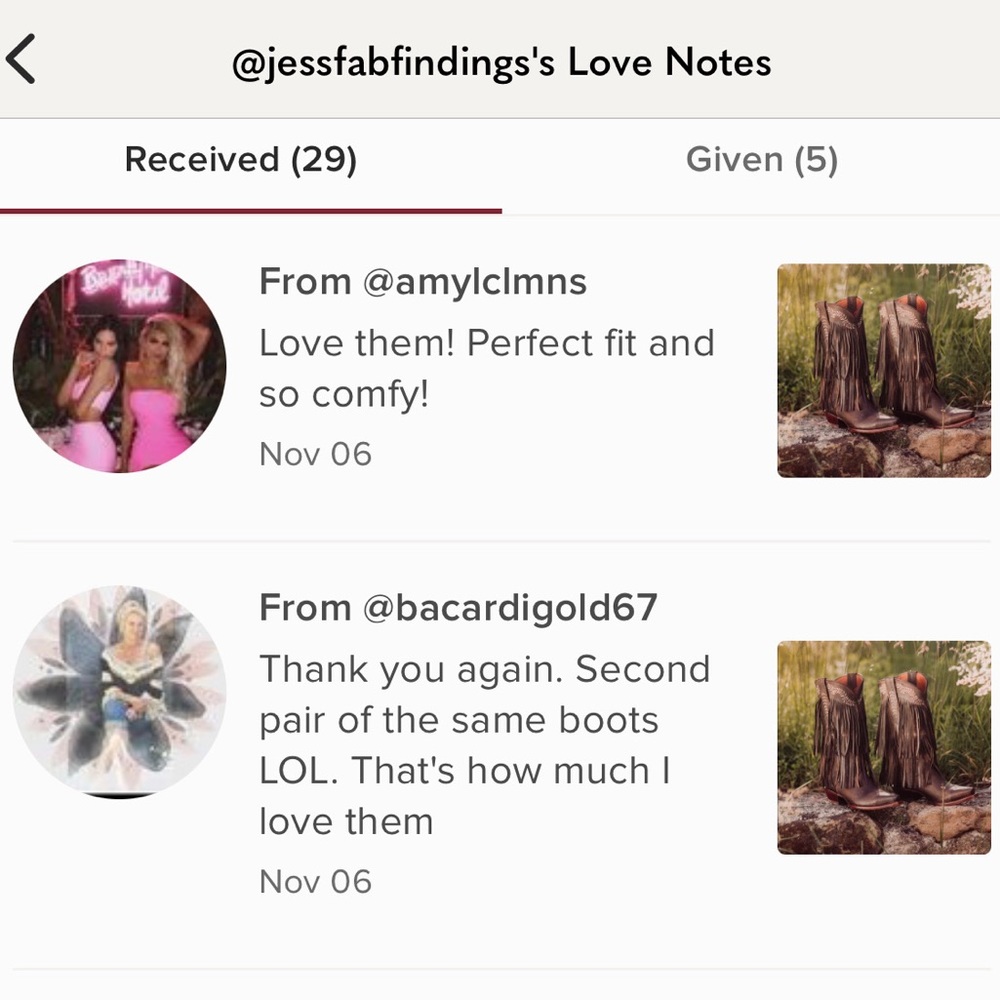Tap the Nov 06 date under @bacardigold67 note
This screenshot has height=1000, width=1000.
coord(315,881)
